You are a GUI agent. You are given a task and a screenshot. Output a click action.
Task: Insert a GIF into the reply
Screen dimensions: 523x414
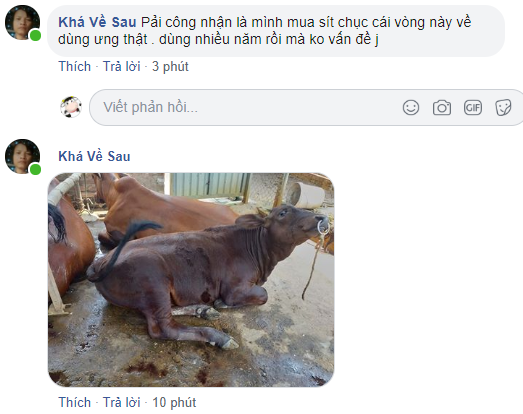(473, 107)
